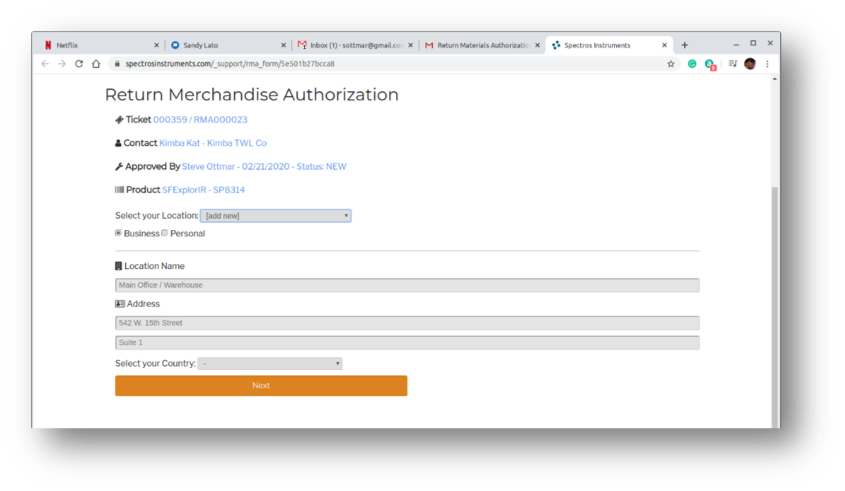The image size is (845, 491).
Task: Open the Grammarly extension icon
Action: (692, 64)
